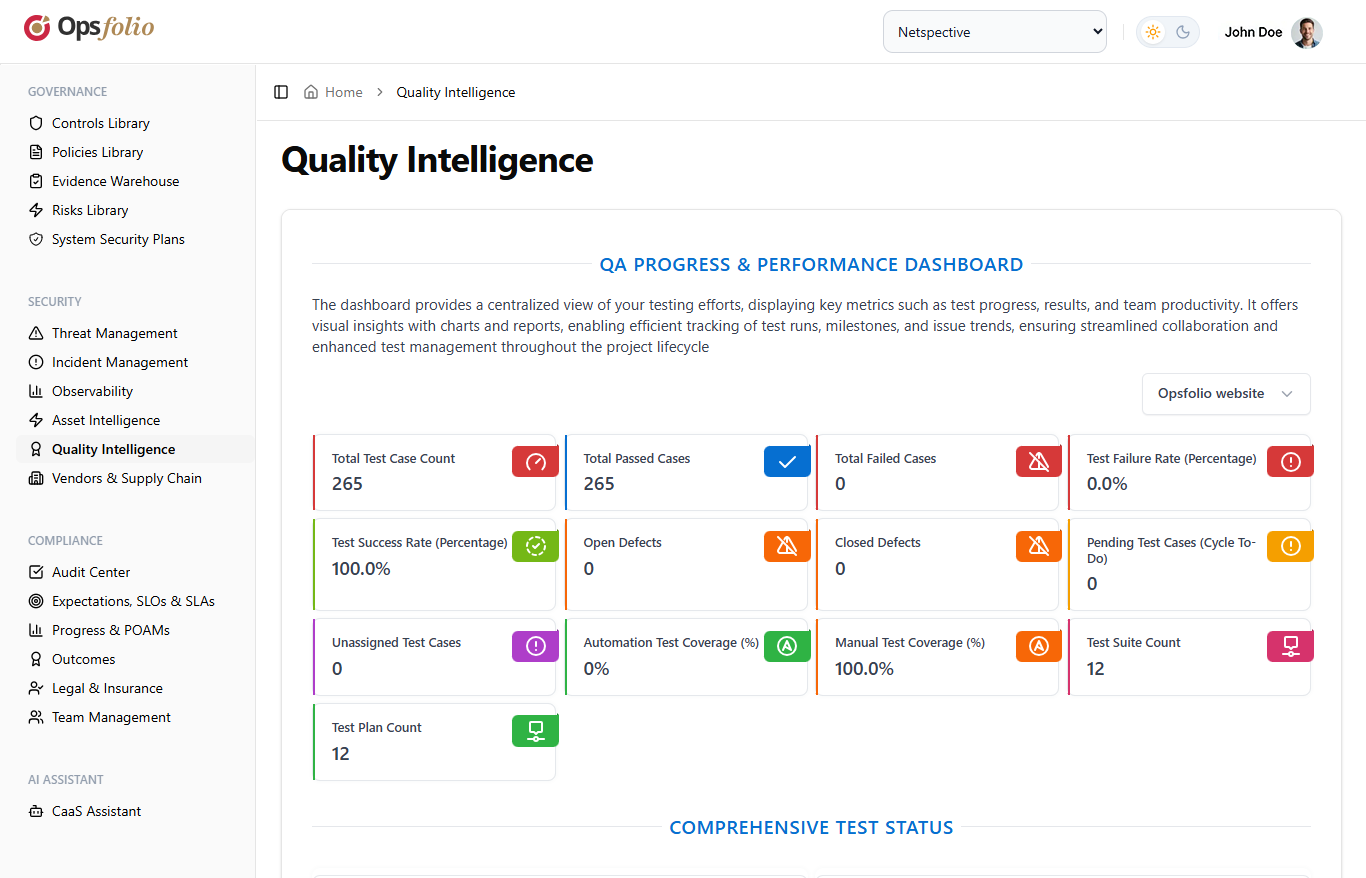Click the lightning icon beside Risks Library
The image size is (1366, 878).
(x=36, y=210)
